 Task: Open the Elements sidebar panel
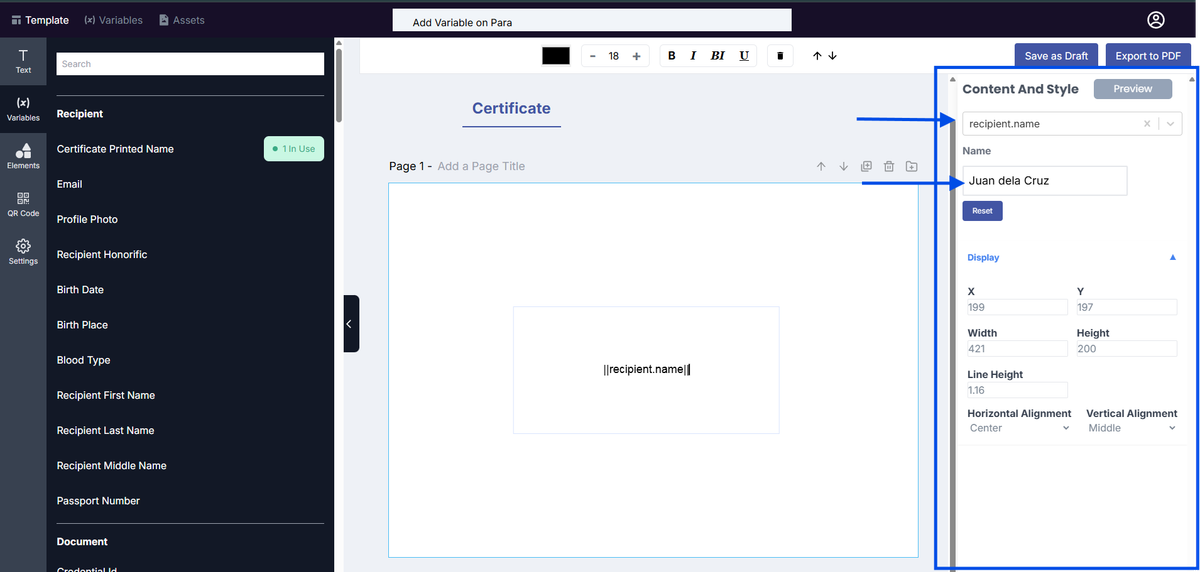click(23, 156)
